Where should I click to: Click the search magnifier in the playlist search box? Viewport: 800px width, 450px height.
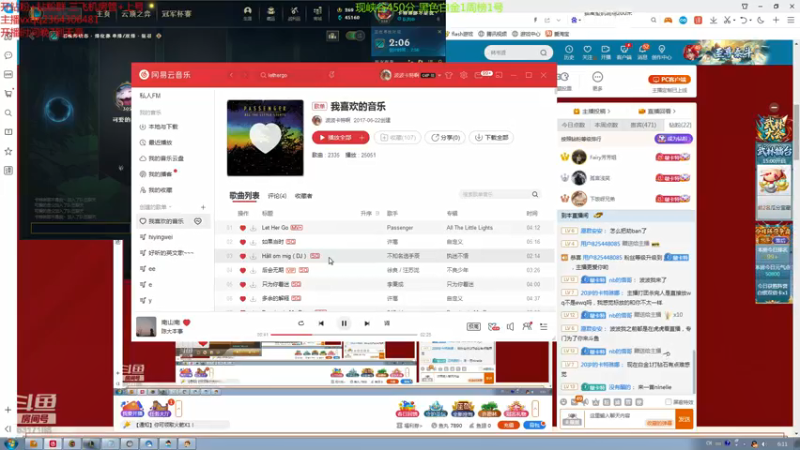(x=535, y=194)
